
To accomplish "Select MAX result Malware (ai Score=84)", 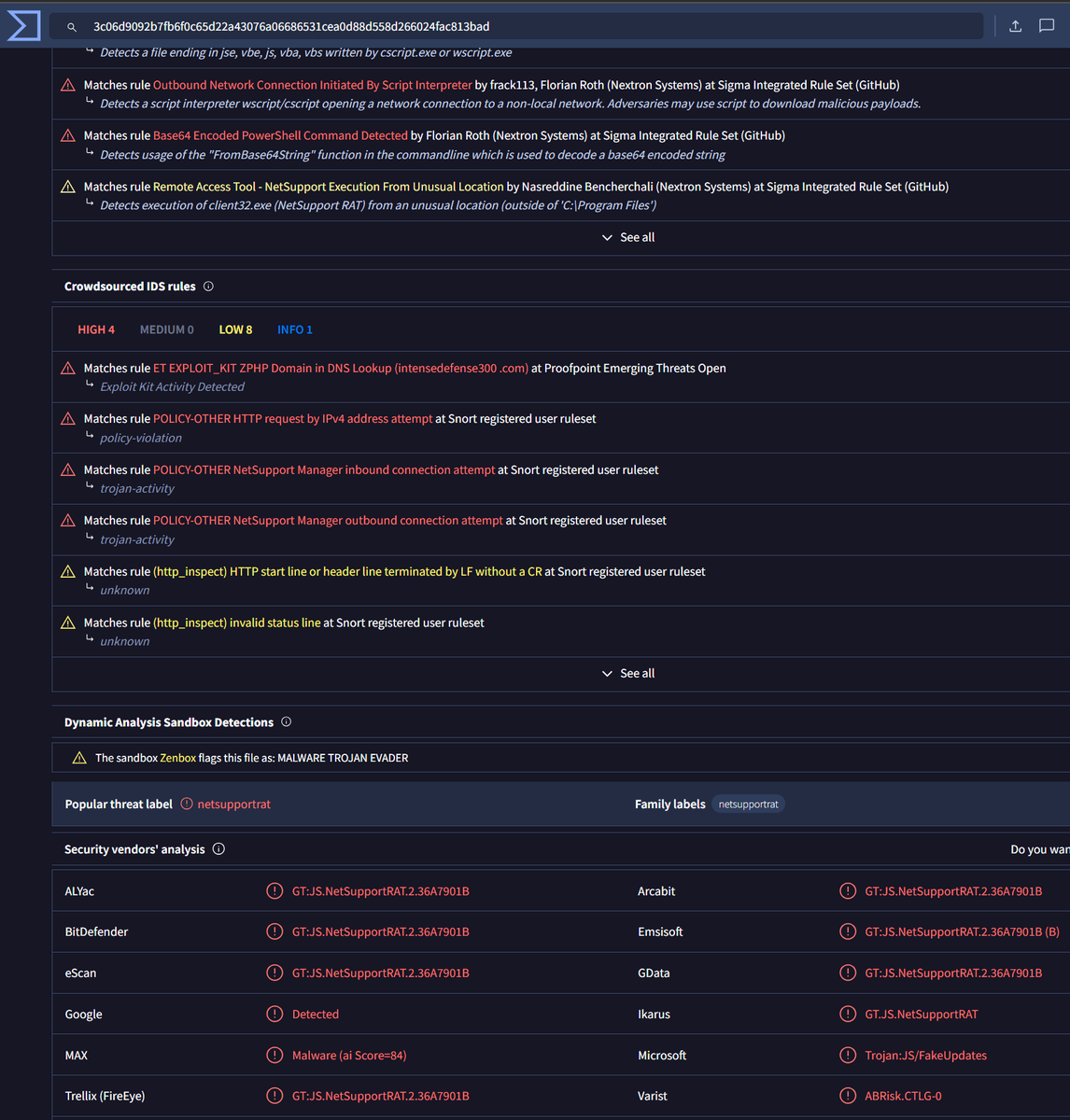I will tap(349, 1055).
